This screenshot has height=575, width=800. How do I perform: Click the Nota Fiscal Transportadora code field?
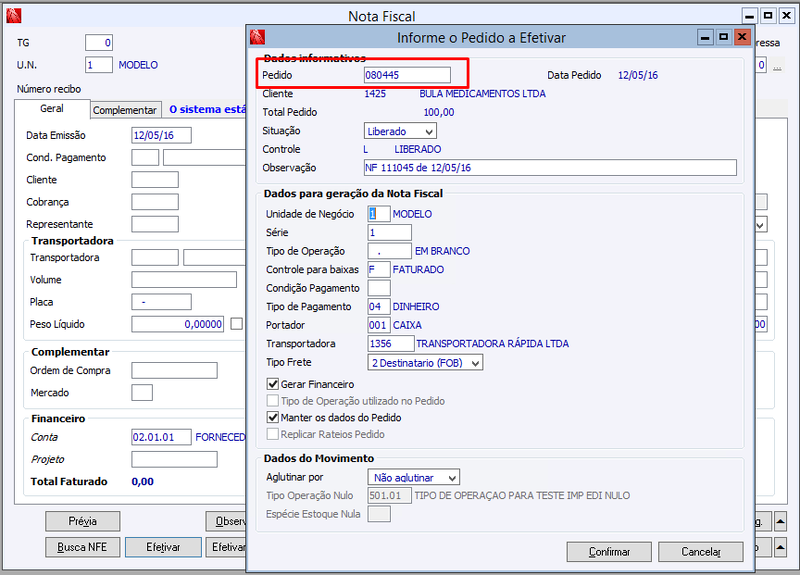point(155,258)
